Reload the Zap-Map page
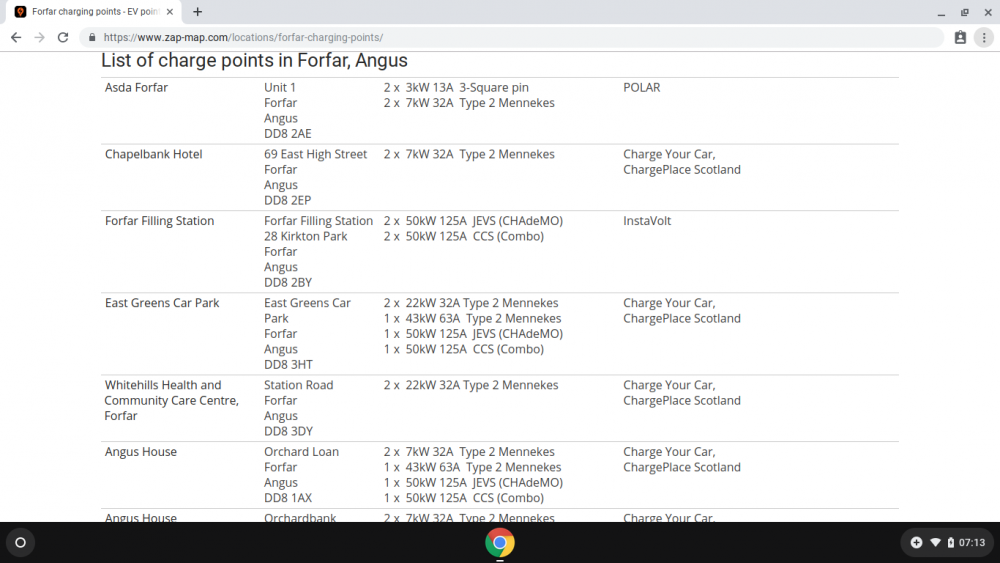Viewport: 1000px width, 563px height. (x=62, y=38)
